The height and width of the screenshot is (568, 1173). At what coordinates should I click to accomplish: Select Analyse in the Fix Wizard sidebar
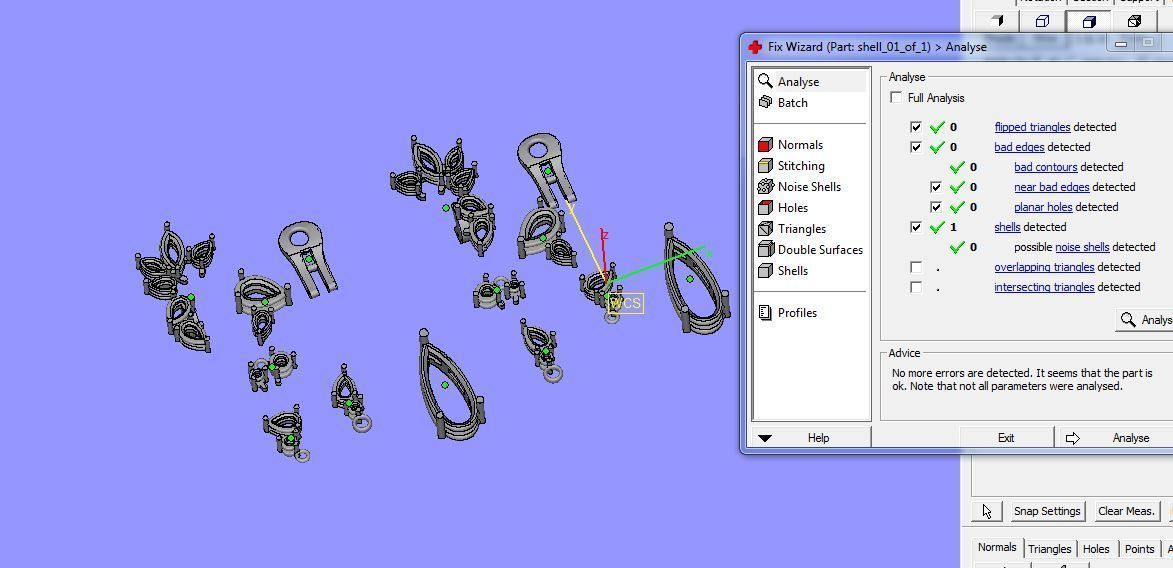coord(811,82)
